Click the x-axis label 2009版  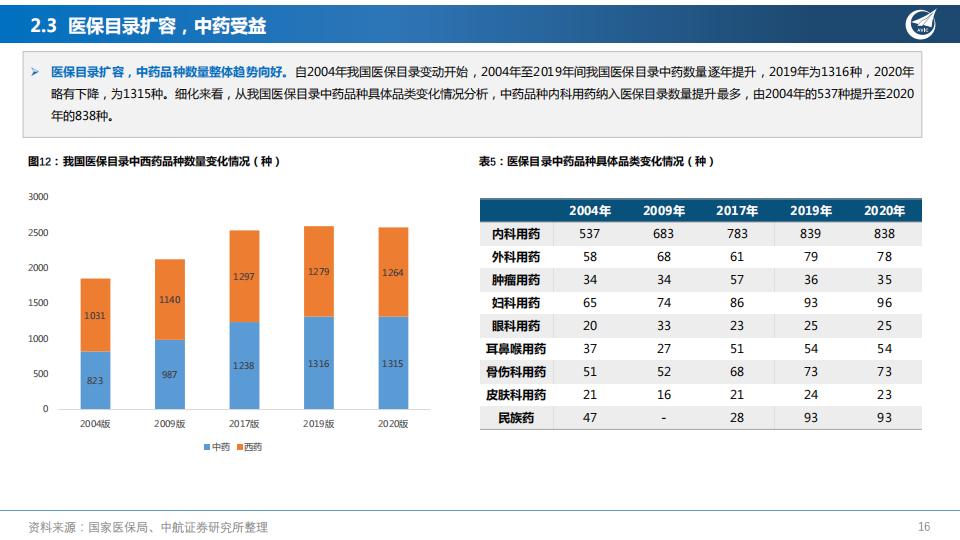coord(170,424)
